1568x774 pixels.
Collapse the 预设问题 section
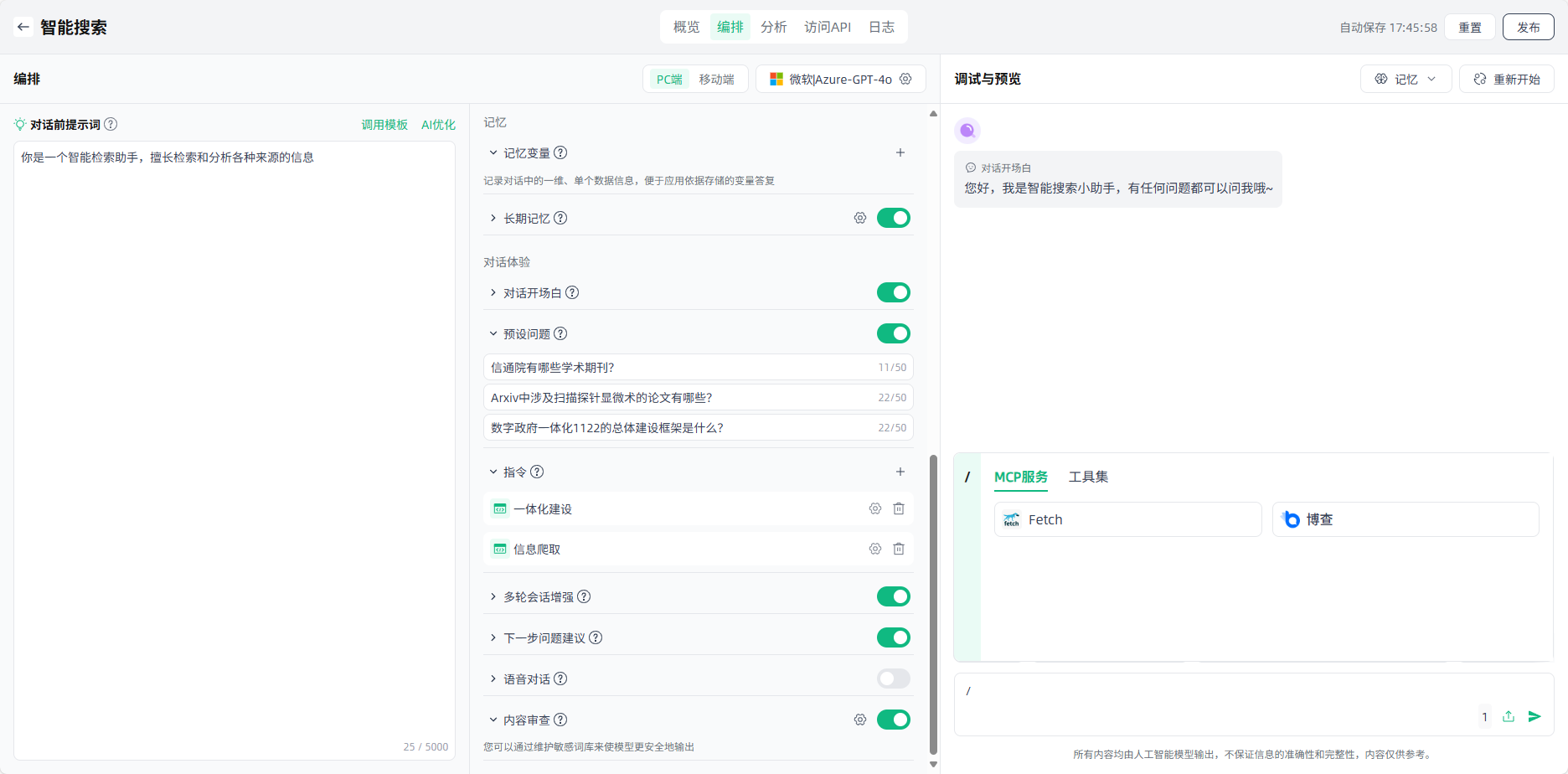[x=493, y=333]
